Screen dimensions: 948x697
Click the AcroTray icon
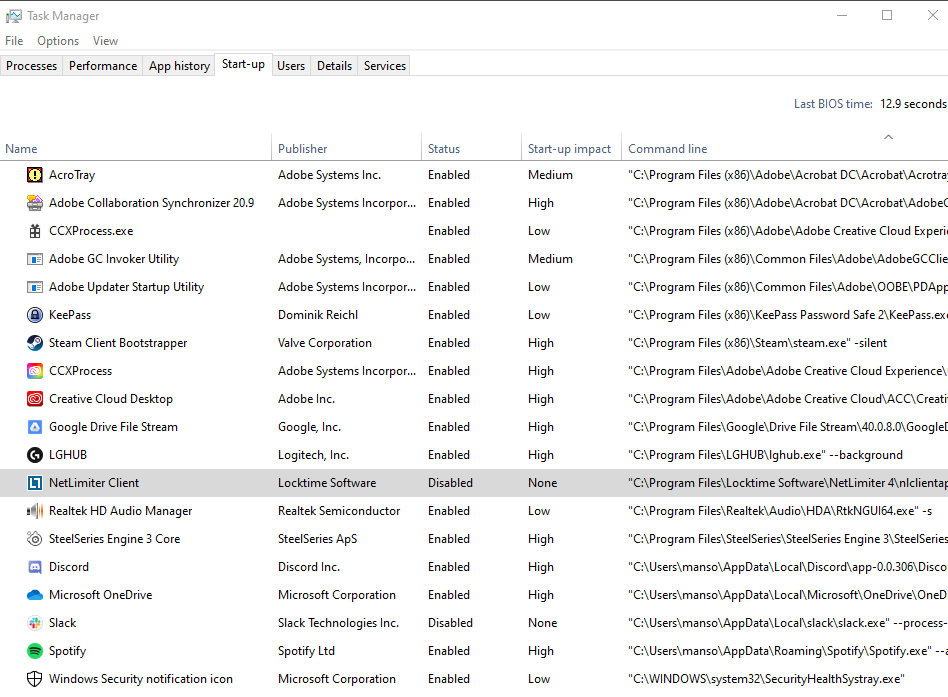point(35,175)
